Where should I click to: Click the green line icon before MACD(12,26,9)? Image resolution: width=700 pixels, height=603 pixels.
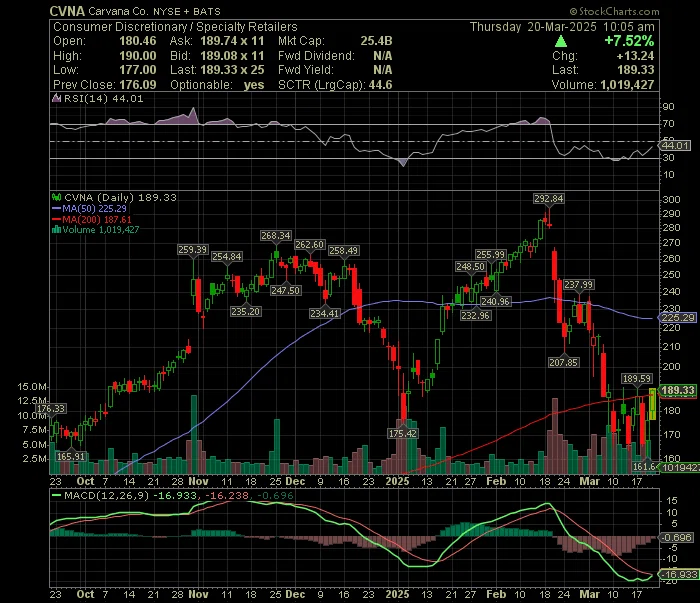(x=56, y=495)
